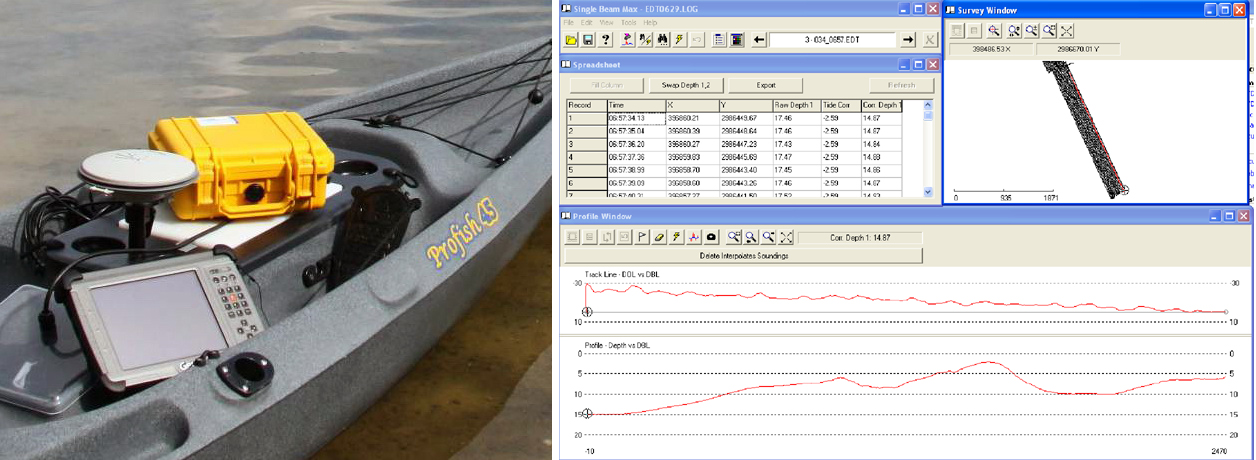The image size is (1256, 460).
Task: Click the lightning icon in Profile Window
Action: coord(676,237)
